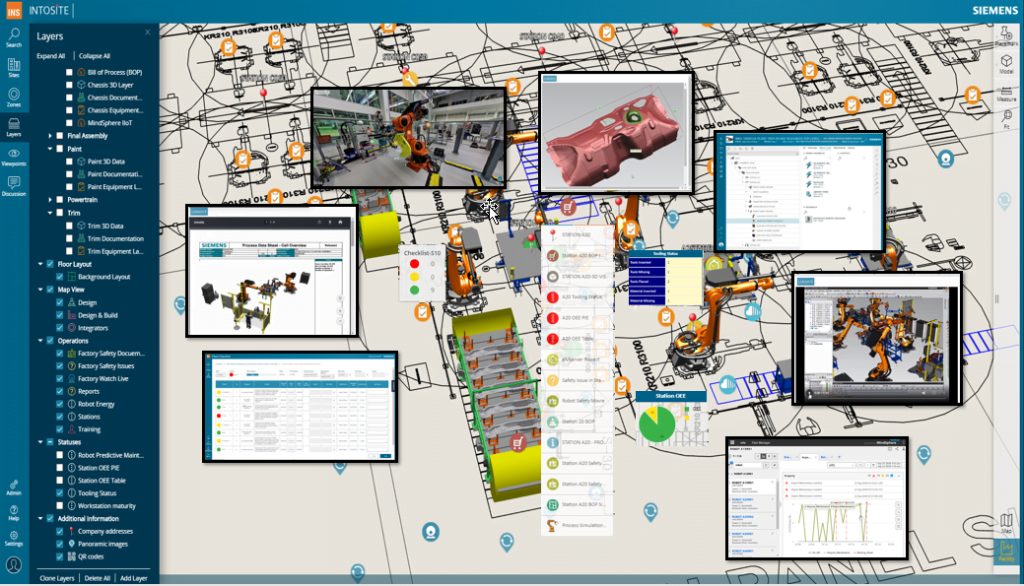Open the Admin icon in sidebar

[14, 488]
